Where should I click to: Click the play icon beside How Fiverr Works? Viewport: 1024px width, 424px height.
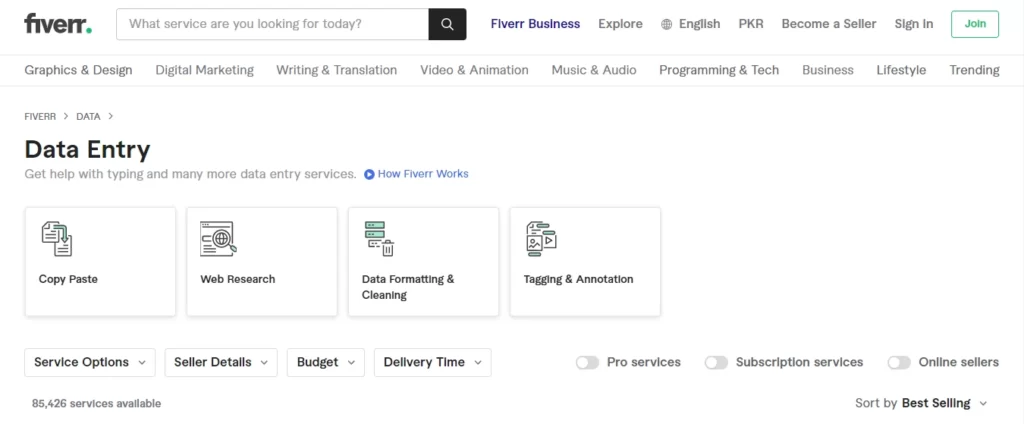369,174
